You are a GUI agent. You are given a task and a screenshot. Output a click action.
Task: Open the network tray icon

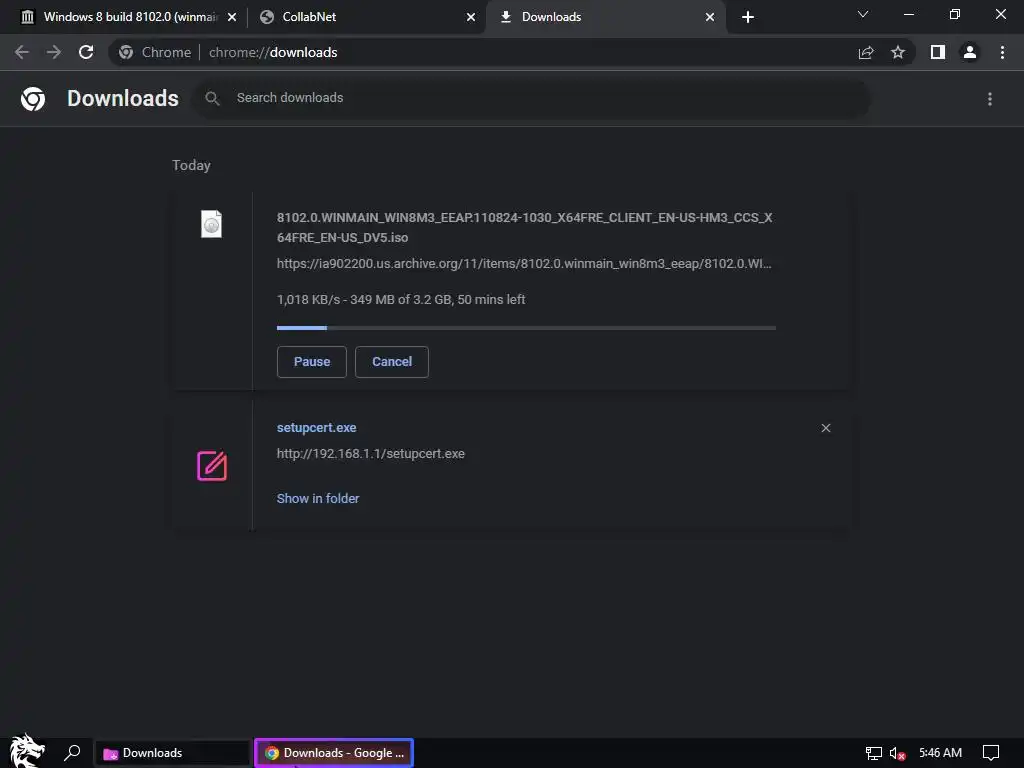873,753
